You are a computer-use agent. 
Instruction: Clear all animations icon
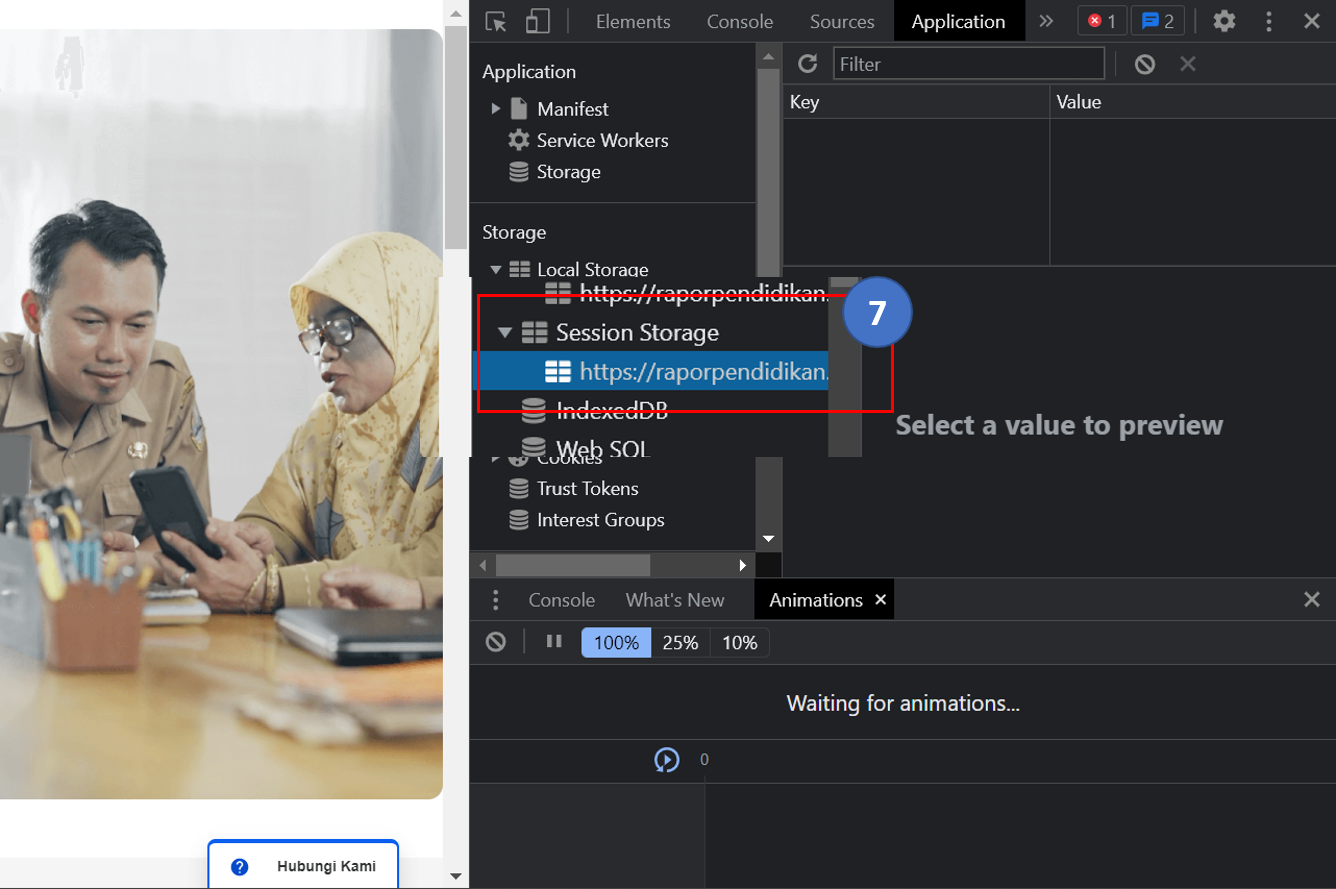coord(496,642)
